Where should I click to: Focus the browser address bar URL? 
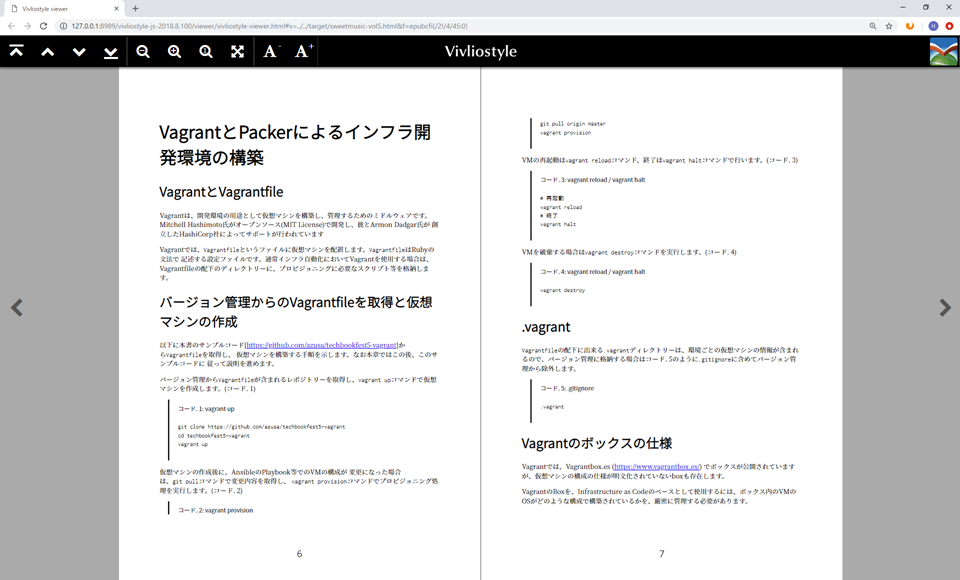pyautogui.click(x=269, y=26)
